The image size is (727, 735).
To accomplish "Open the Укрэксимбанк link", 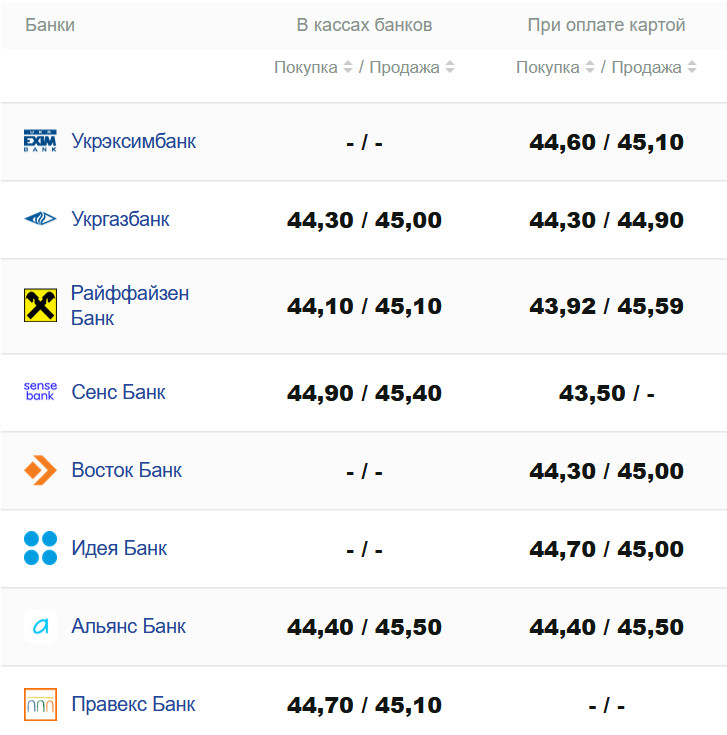I will (x=134, y=141).
